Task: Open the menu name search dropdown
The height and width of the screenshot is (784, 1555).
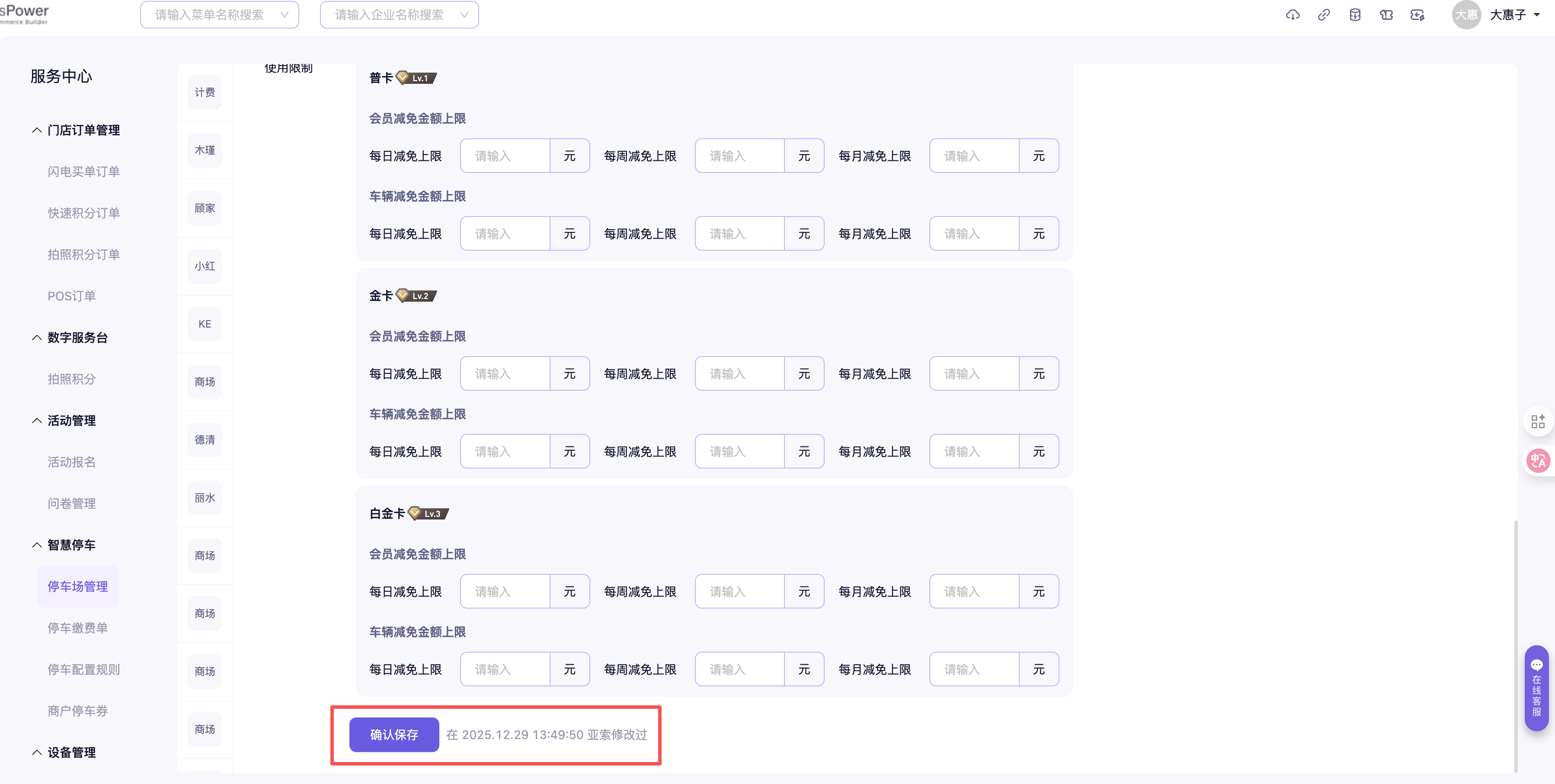Action: coord(219,15)
